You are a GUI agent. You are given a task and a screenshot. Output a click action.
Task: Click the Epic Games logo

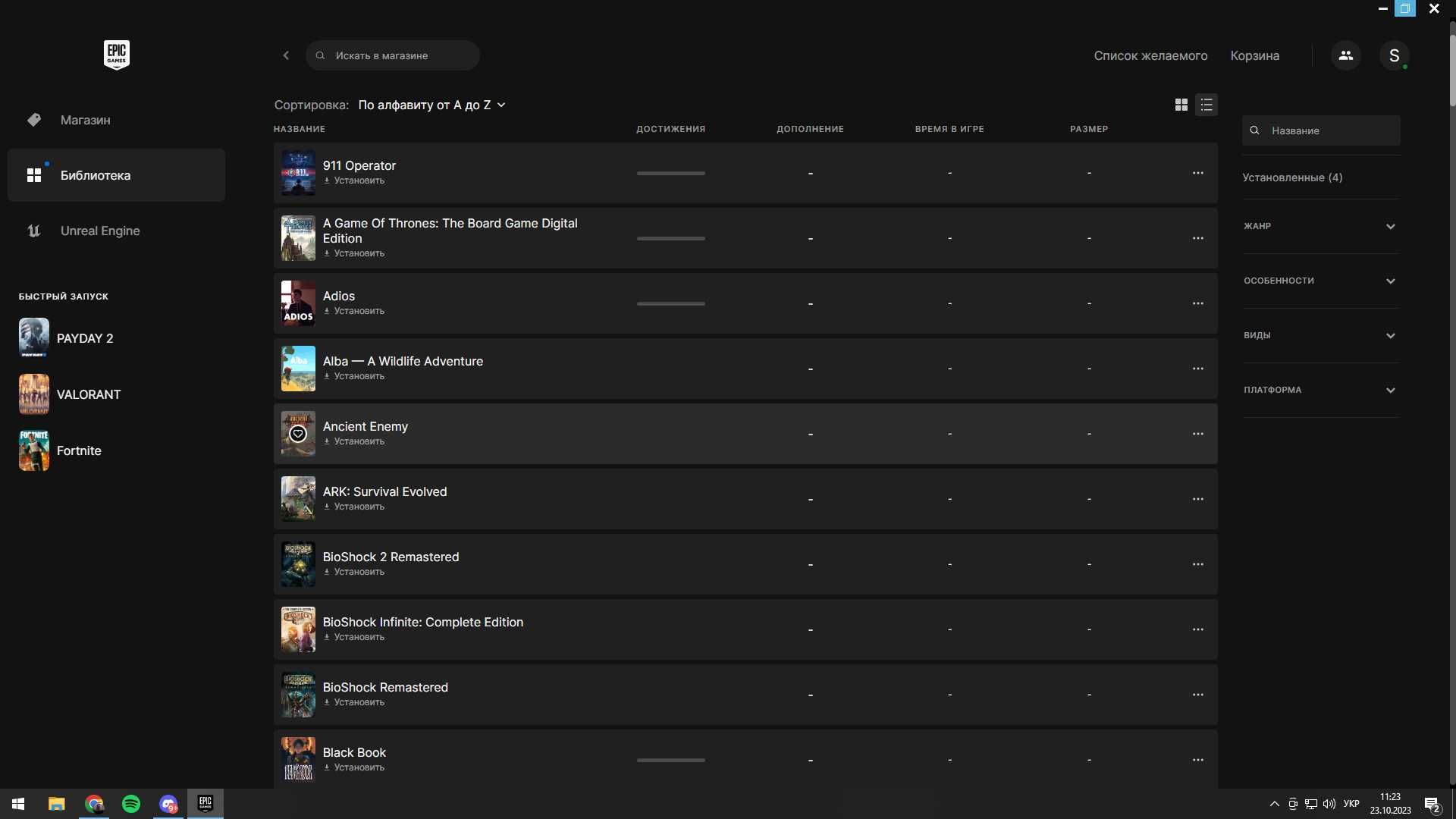coord(116,55)
